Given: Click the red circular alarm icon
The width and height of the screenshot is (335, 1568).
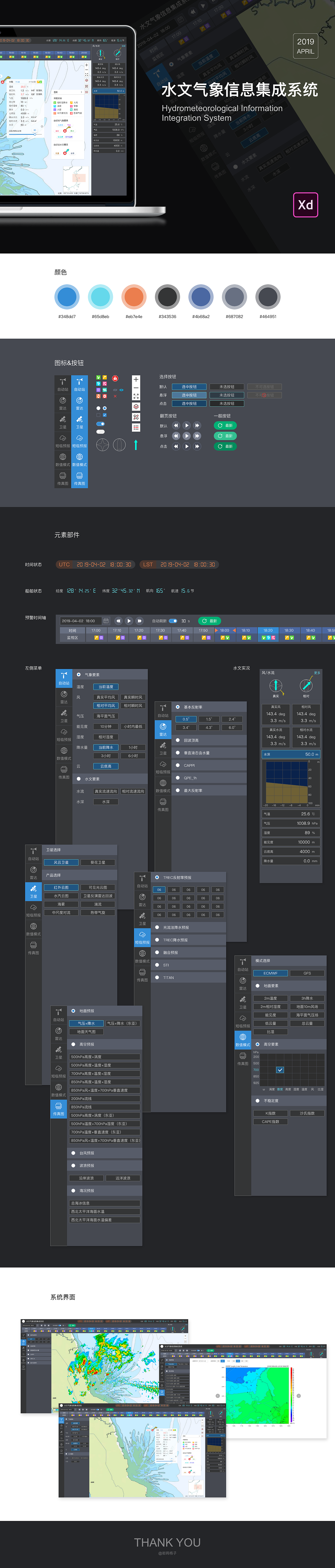Looking at the screenshot, I should point(115,379).
